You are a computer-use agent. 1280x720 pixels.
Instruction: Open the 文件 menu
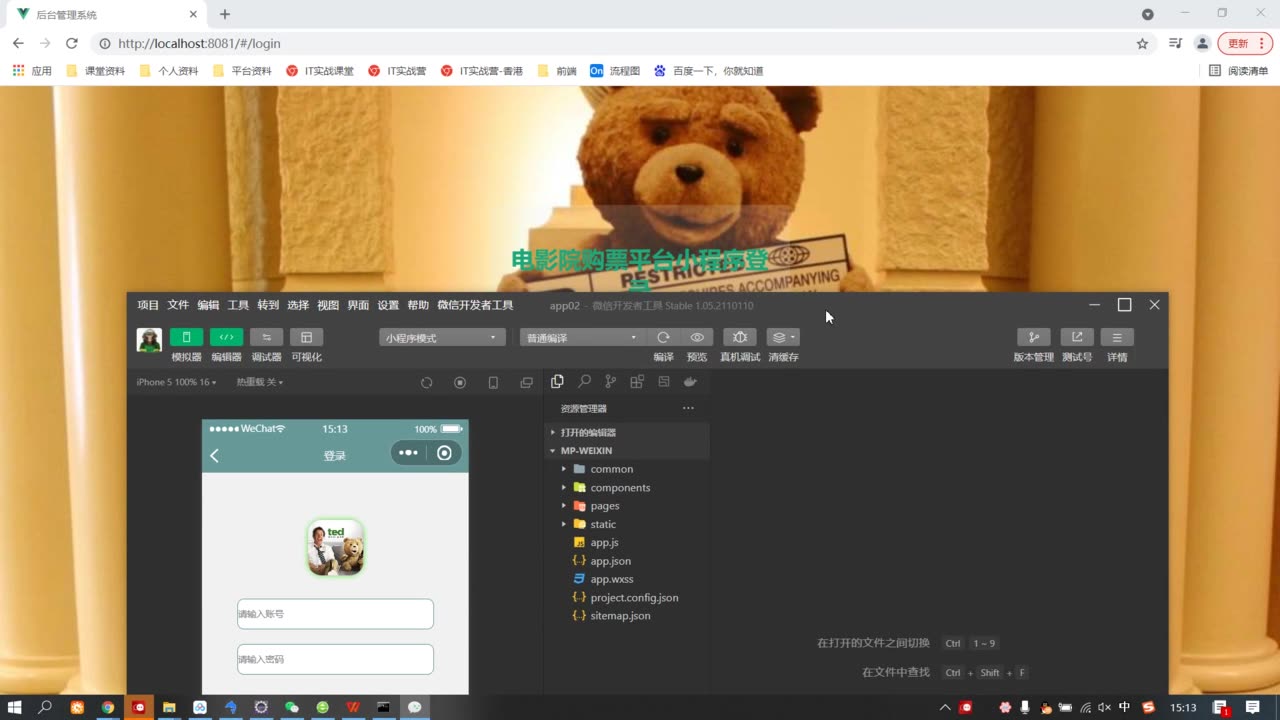tap(178, 305)
